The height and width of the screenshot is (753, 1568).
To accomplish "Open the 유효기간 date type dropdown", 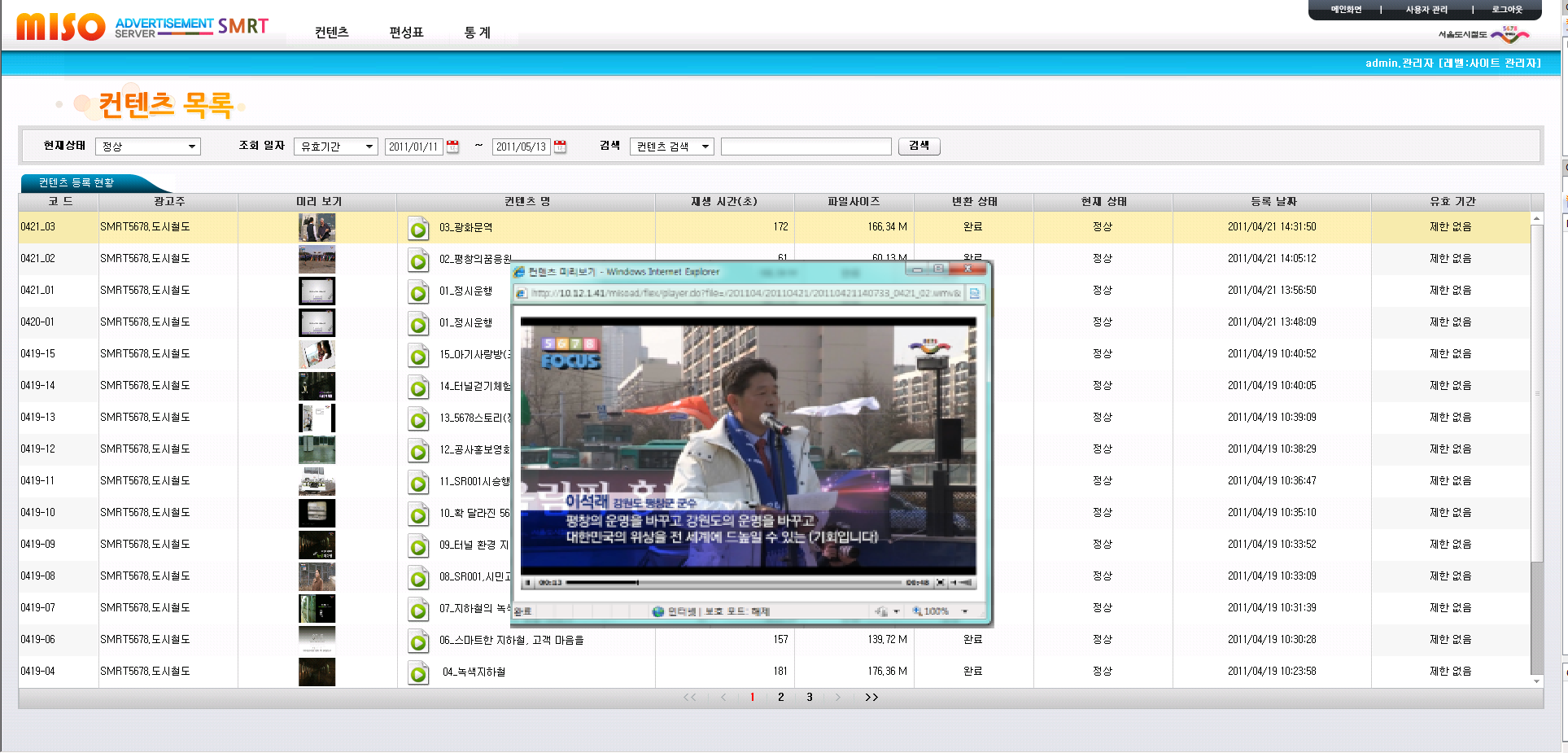I will click(x=335, y=147).
